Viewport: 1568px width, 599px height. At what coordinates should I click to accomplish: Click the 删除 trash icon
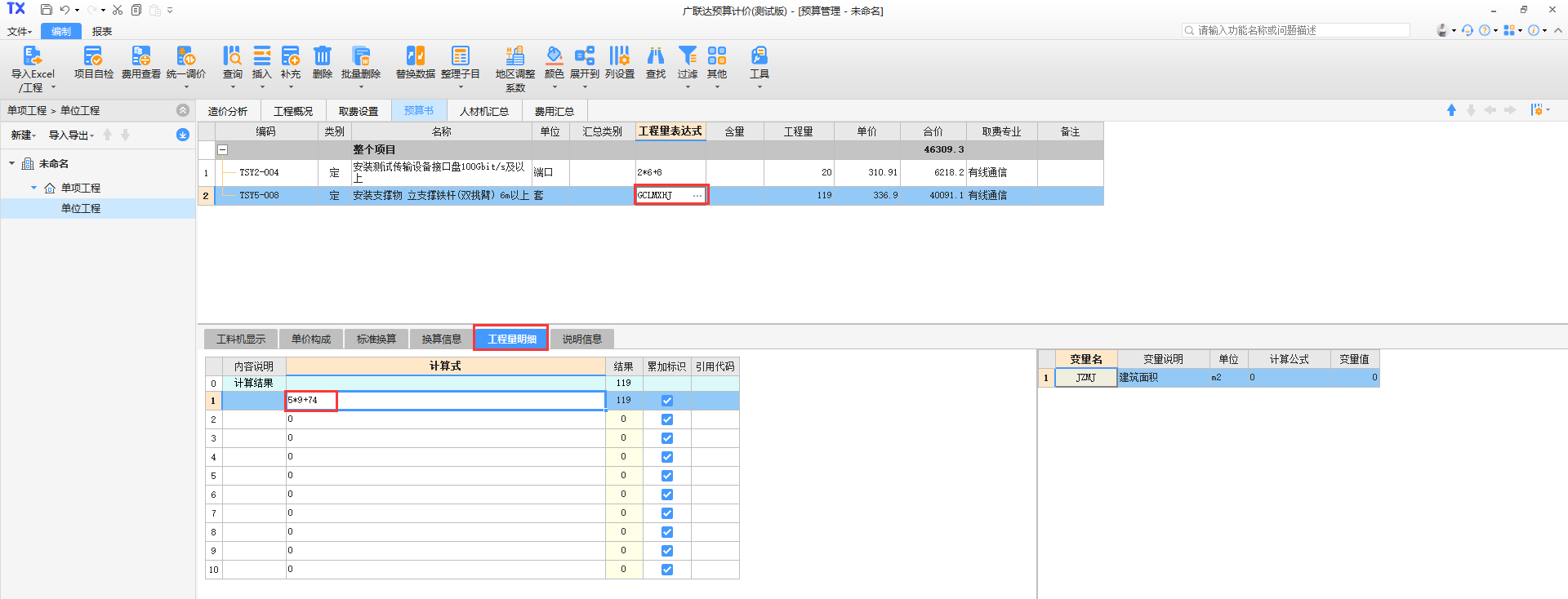[322, 57]
